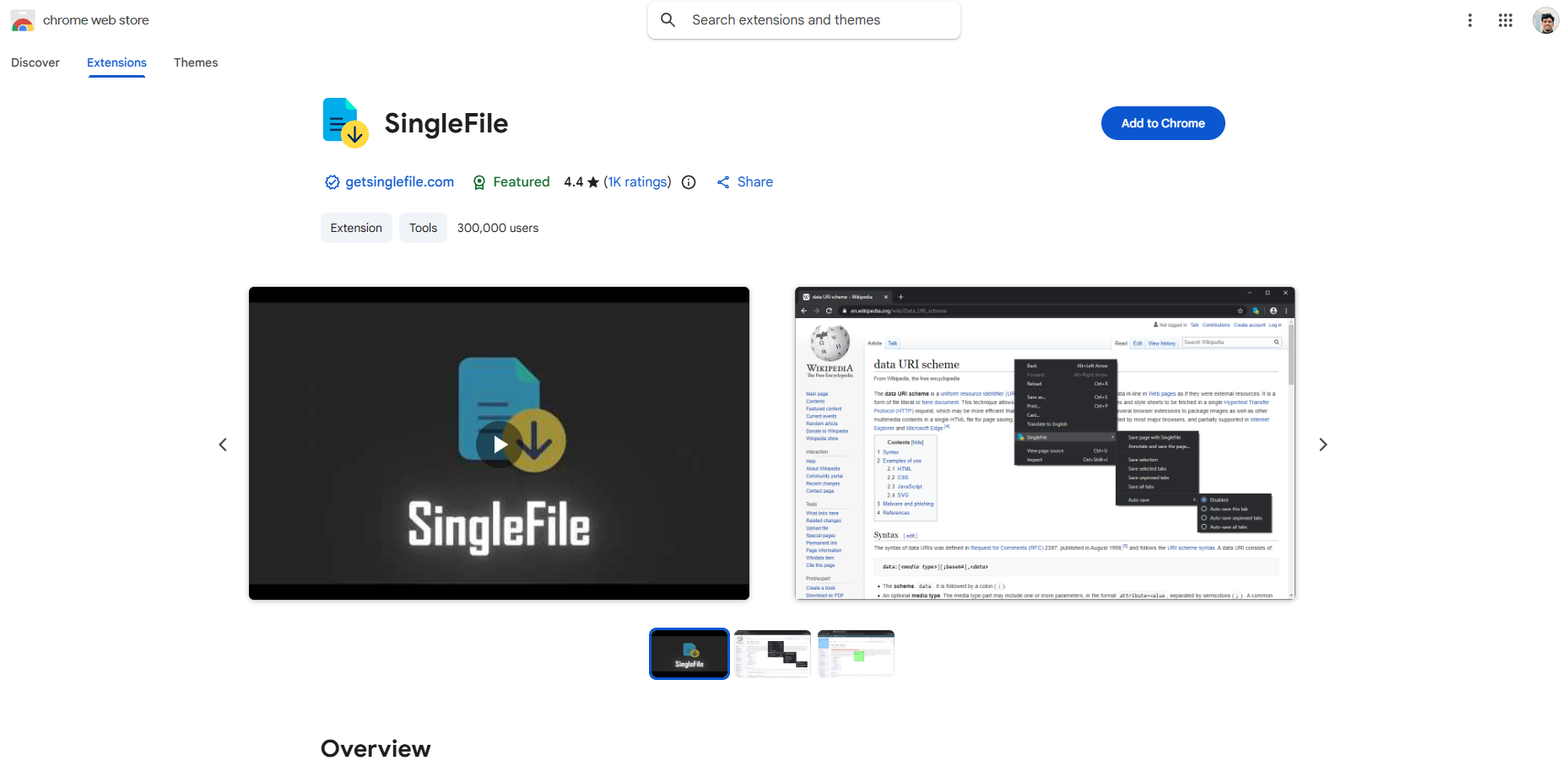
Task: Open the Google apps grid
Action: pyautogui.click(x=1506, y=19)
